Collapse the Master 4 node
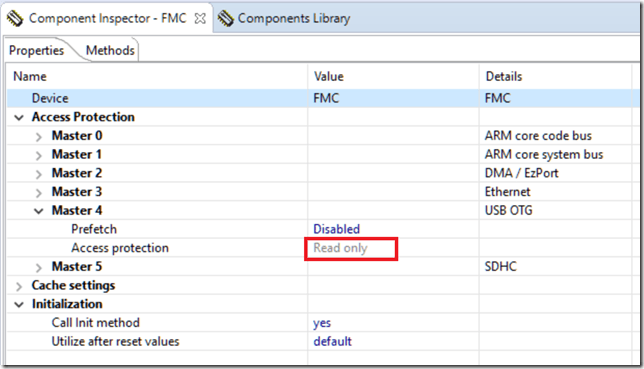 pos(38,211)
